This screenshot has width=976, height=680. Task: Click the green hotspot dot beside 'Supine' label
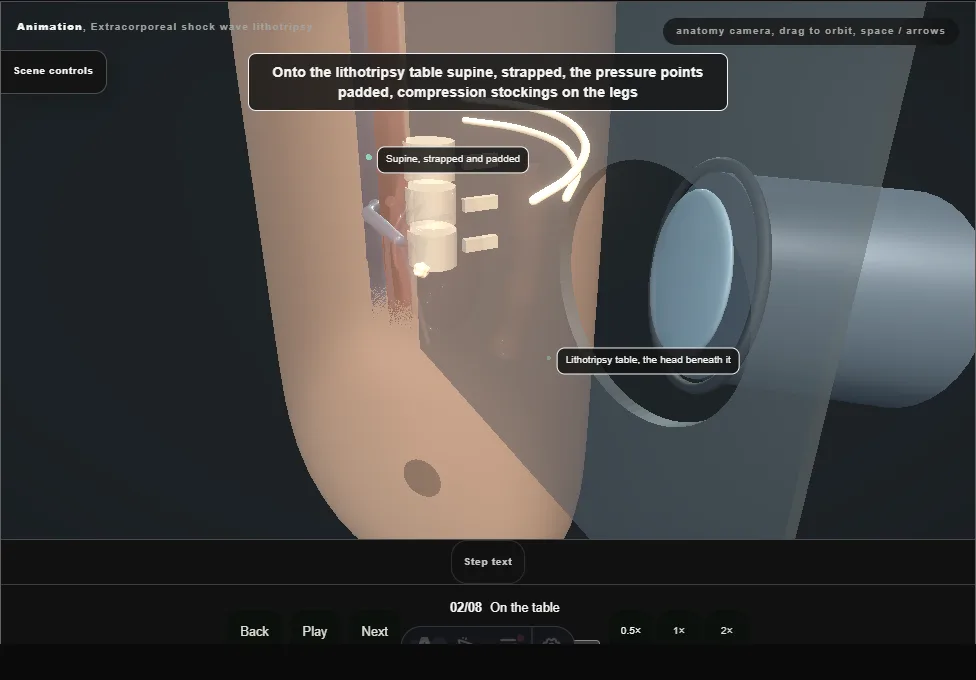click(x=369, y=158)
